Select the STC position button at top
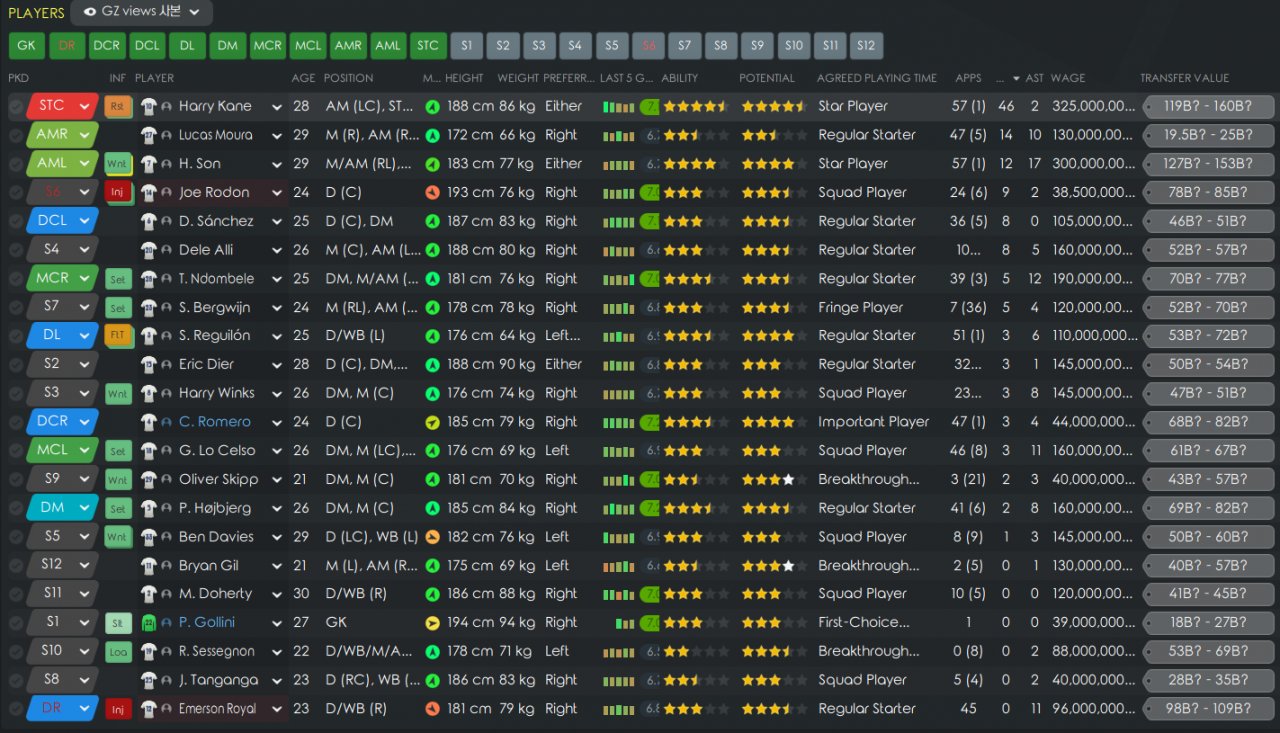 [428, 45]
